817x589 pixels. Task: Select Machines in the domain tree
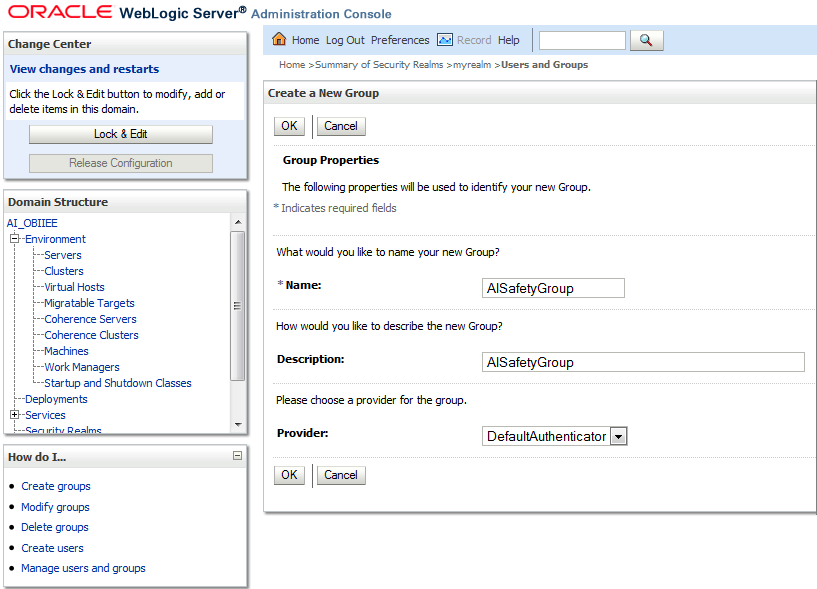(x=66, y=351)
